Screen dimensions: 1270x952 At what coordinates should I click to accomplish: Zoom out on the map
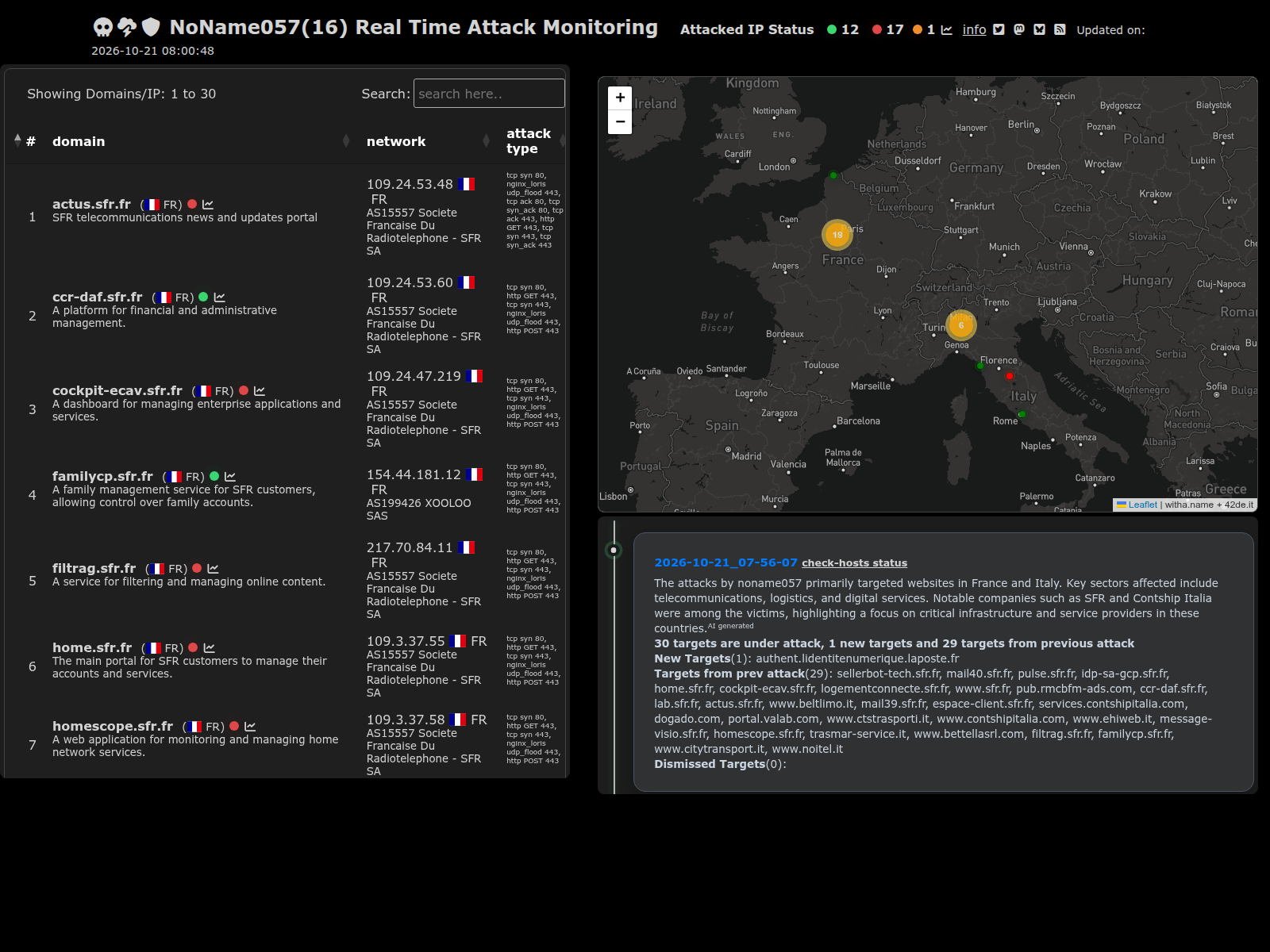coord(620,122)
